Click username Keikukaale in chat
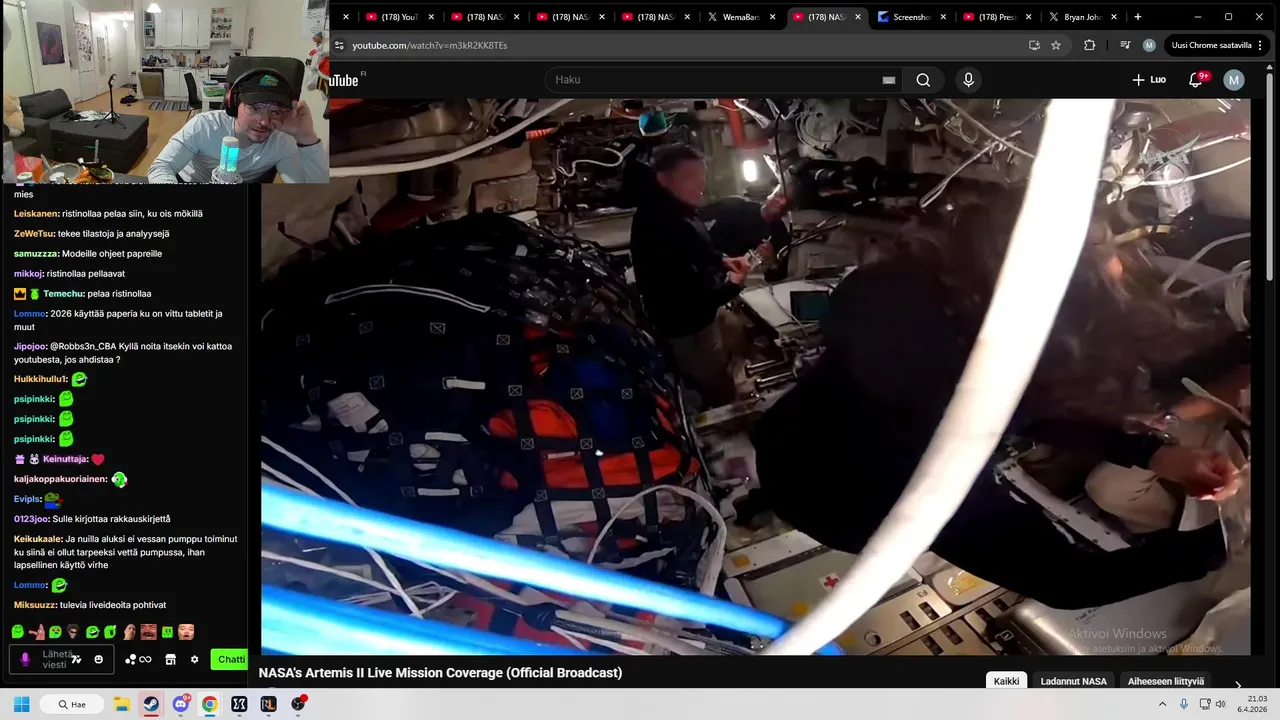This screenshot has width=1280, height=720. point(38,539)
